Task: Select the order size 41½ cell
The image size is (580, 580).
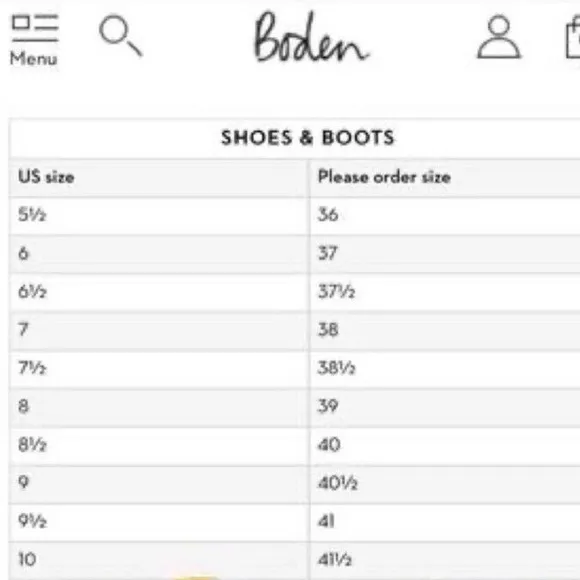Action: coord(445,560)
